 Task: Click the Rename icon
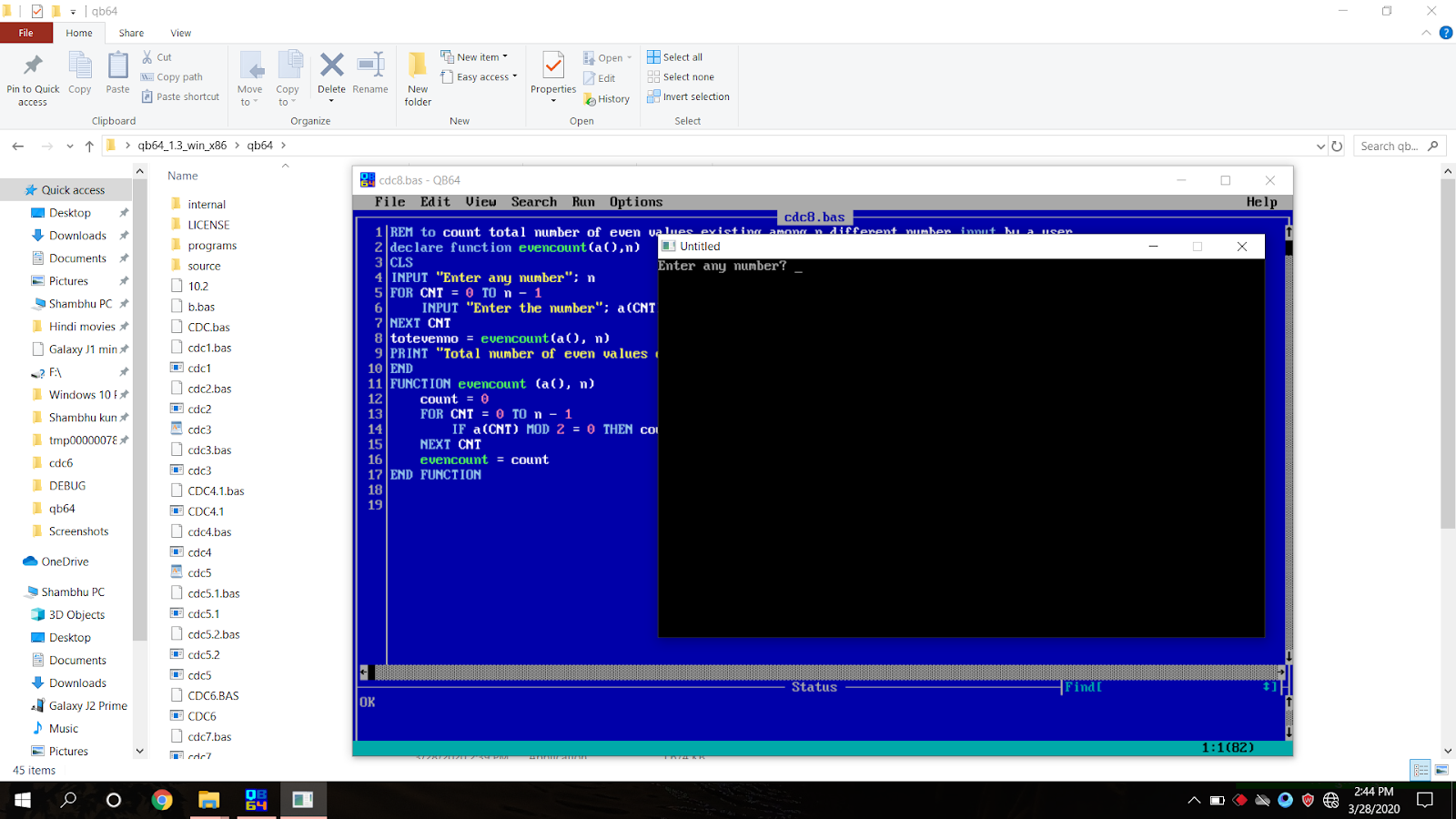click(x=370, y=65)
